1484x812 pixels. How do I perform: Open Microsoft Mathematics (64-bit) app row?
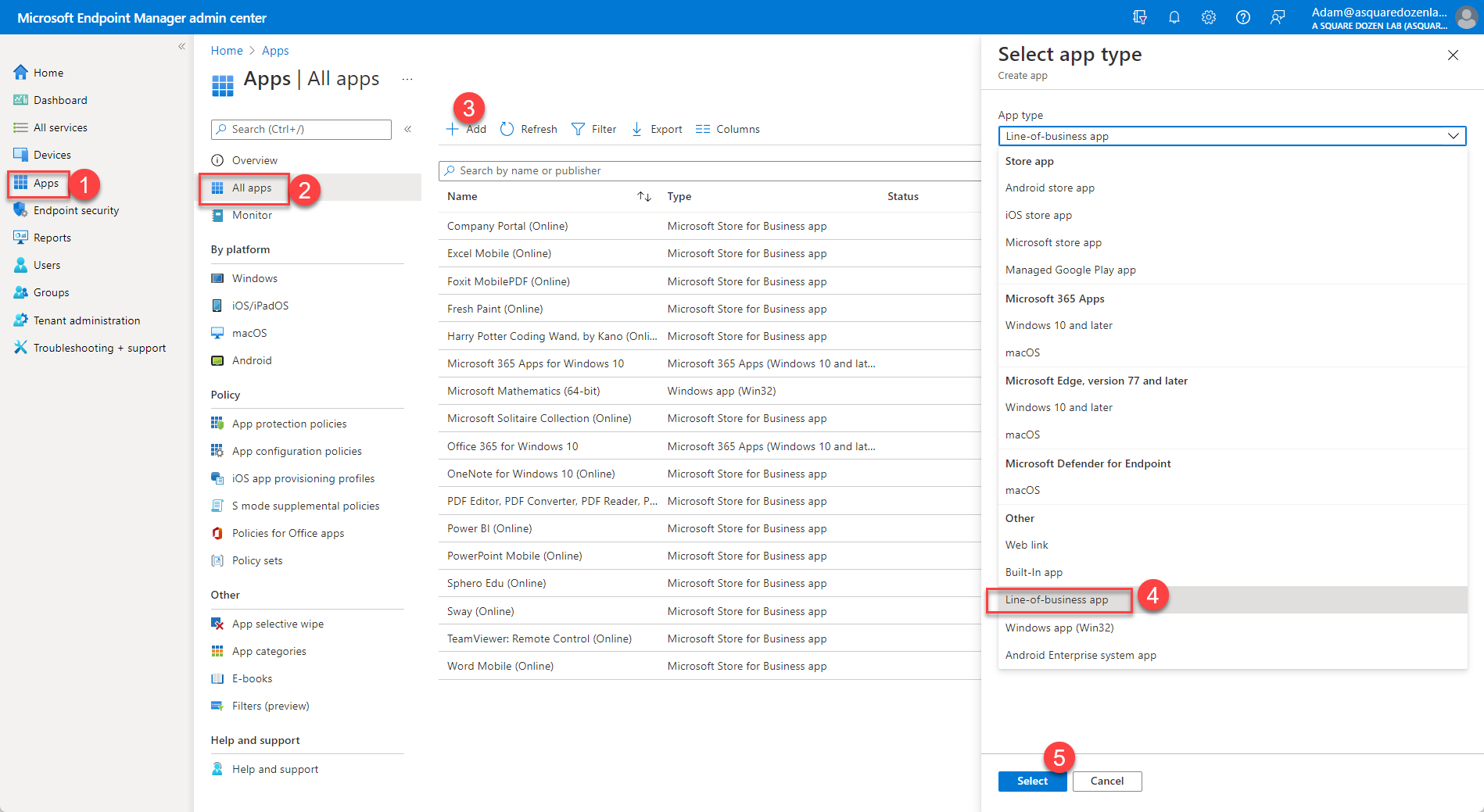coord(709,391)
